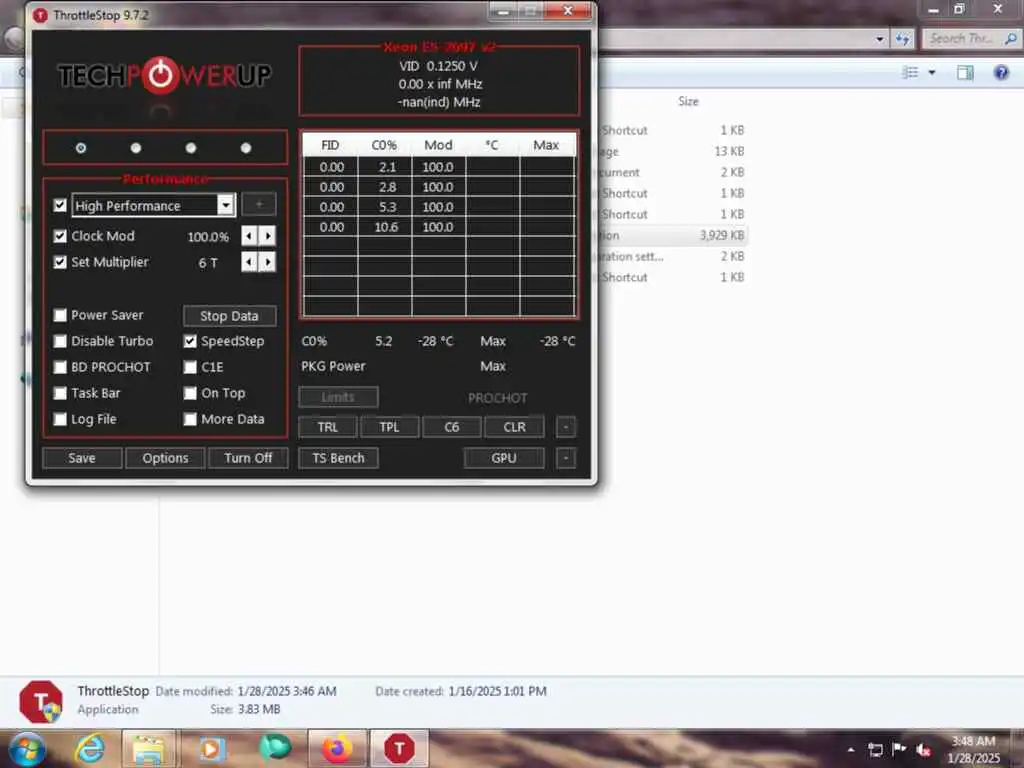
Task: Open the green chat app taskbar icon
Action: [x=275, y=748]
